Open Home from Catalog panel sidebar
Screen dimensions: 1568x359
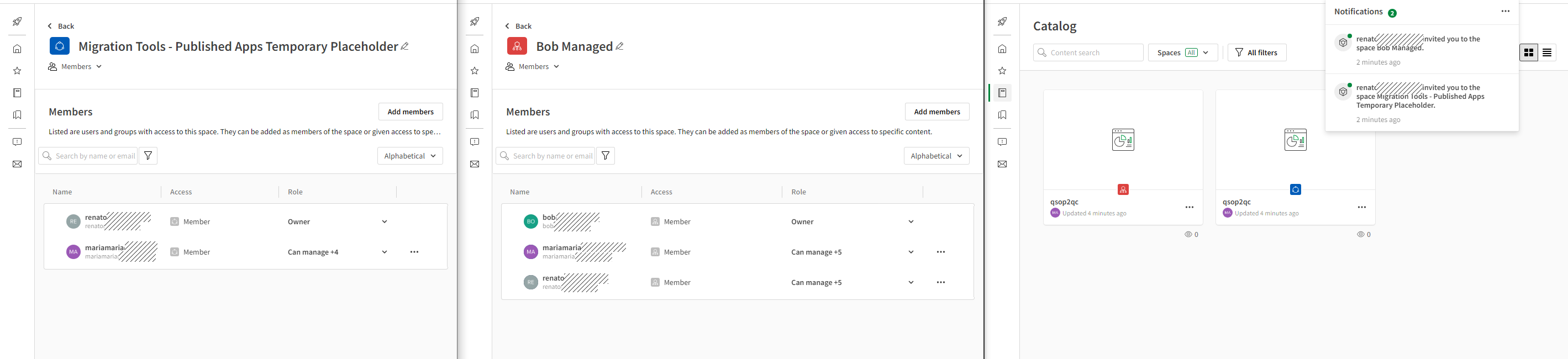[x=1003, y=49]
